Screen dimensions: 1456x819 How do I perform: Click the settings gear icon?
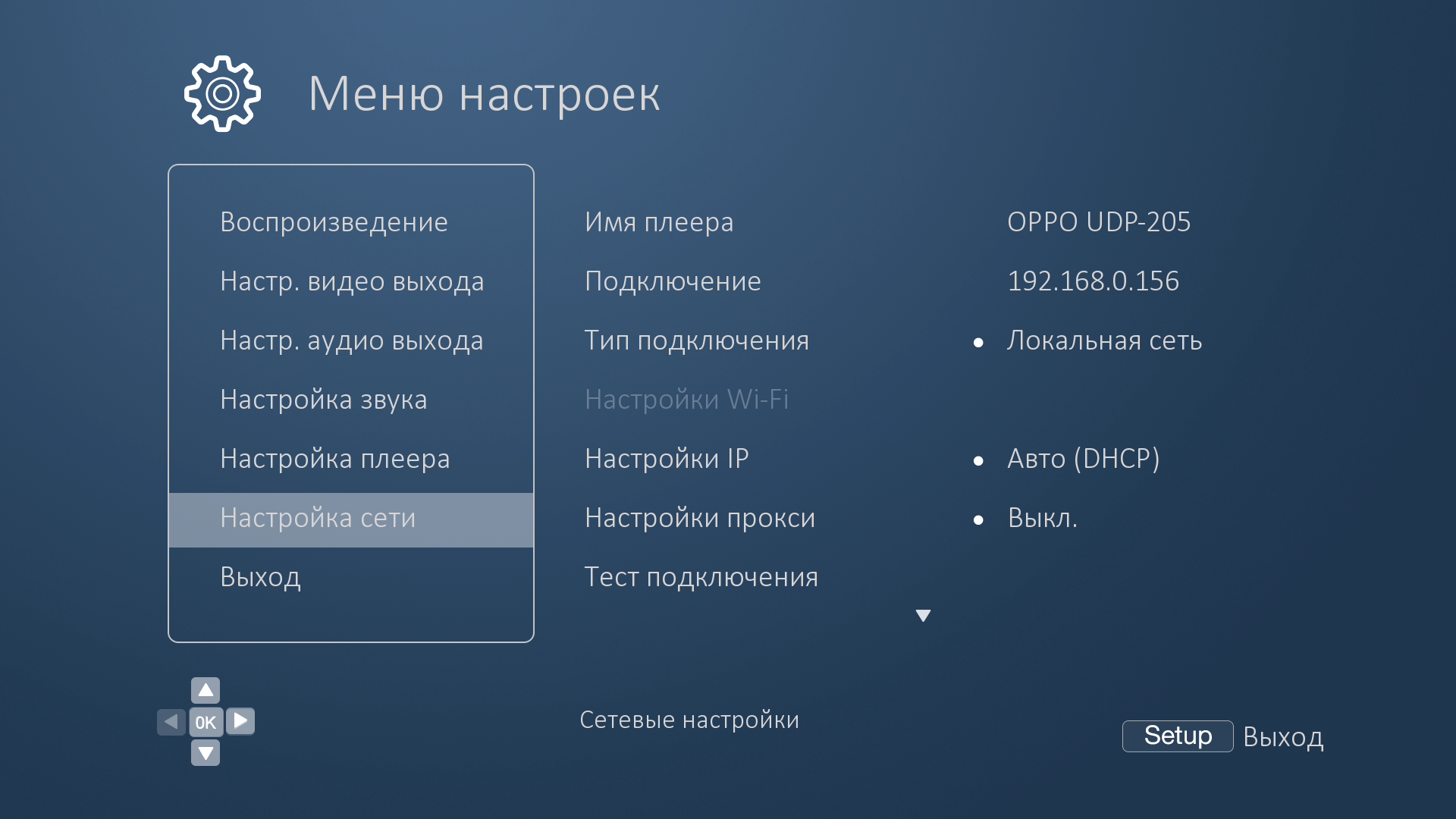click(x=222, y=94)
